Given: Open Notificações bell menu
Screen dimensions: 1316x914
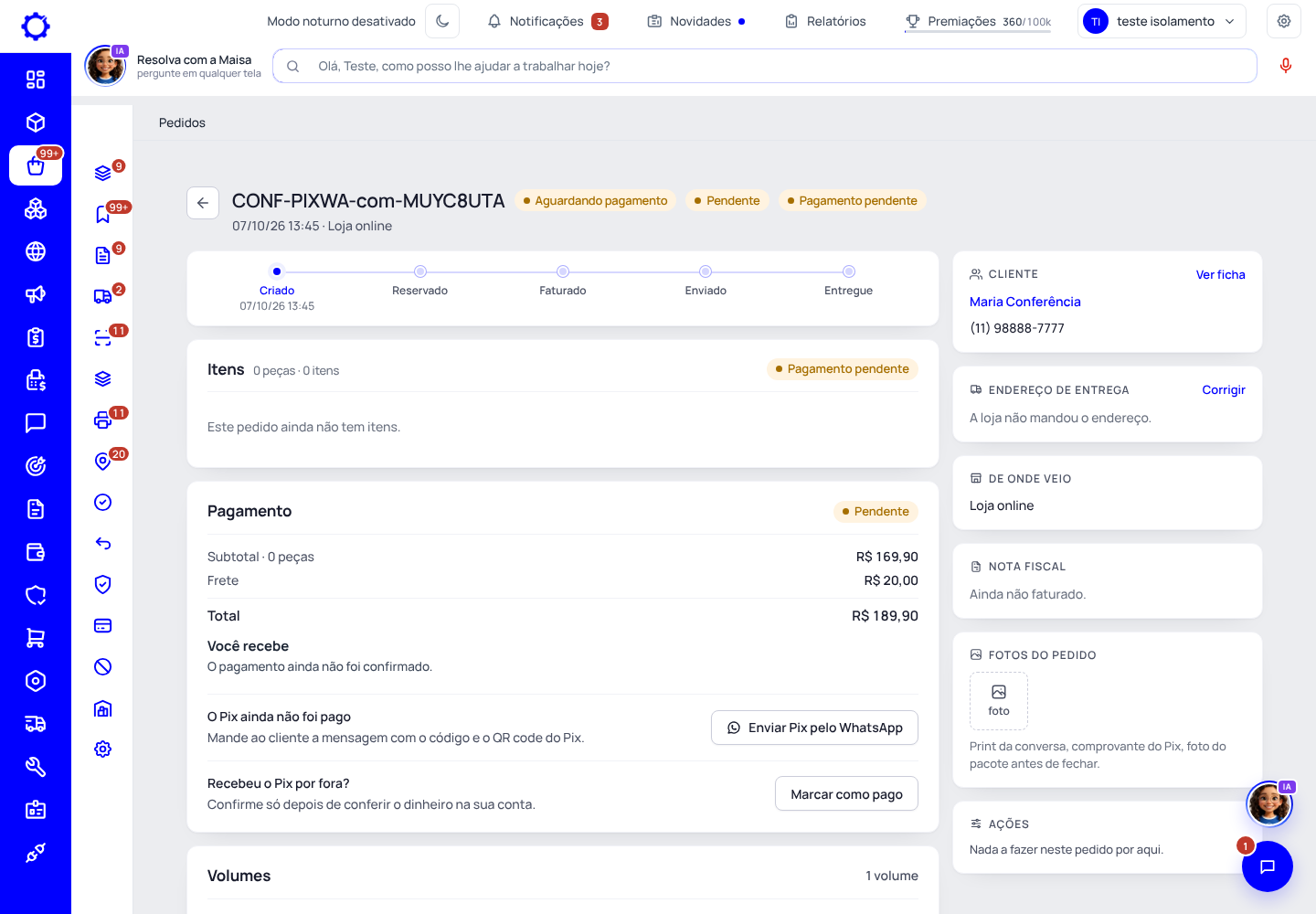Looking at the screenshot, I should coord(547,21).
